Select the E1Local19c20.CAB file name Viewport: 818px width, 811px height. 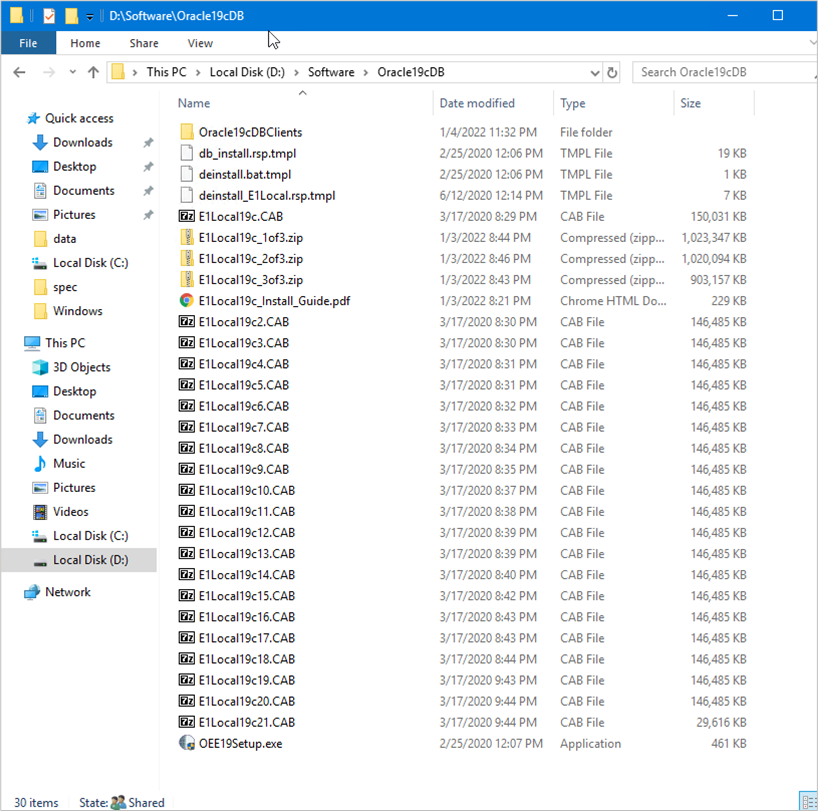click(x=247, y=701)
